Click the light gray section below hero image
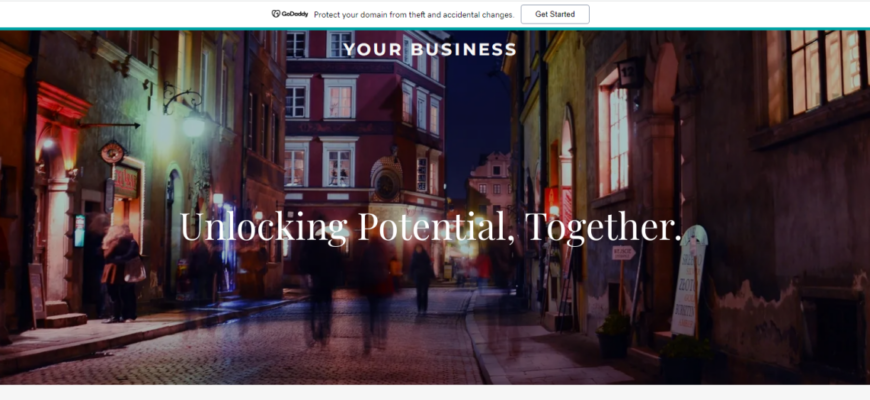The image size is (870, 400). coord(435,392)
